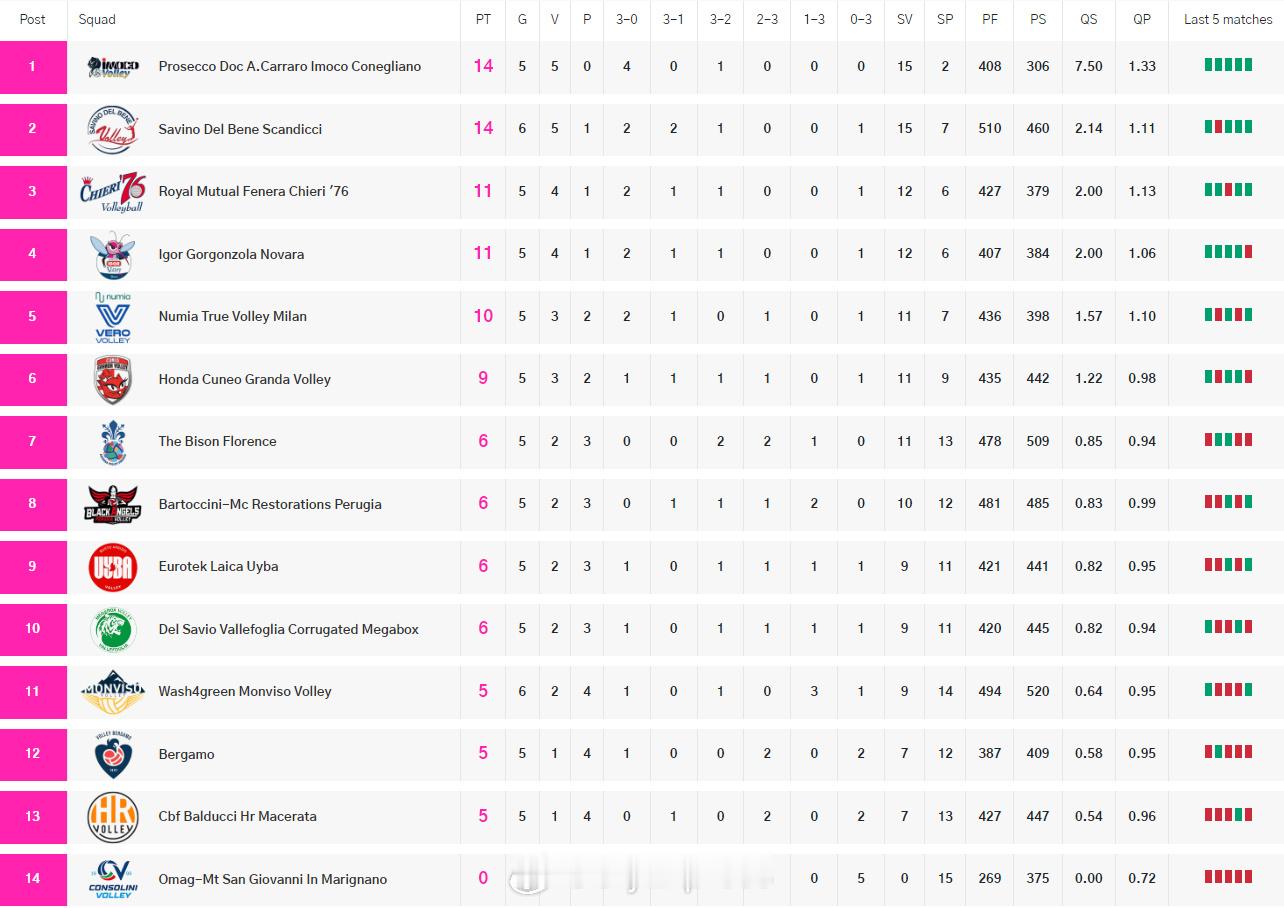Image resolution: width=1284 pixels, height=908 pixels.
Task: Click the green Megabox Vallefoglia tiger logo
Action: click(113, 629)
